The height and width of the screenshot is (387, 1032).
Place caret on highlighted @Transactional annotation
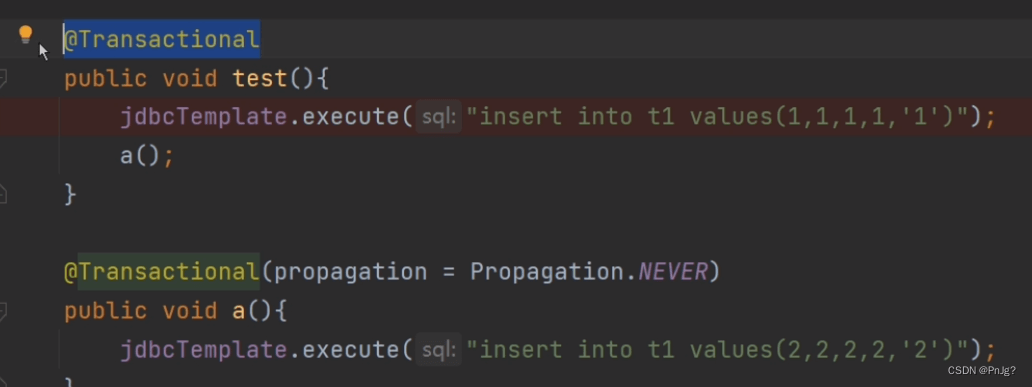(x=162, y=39)
